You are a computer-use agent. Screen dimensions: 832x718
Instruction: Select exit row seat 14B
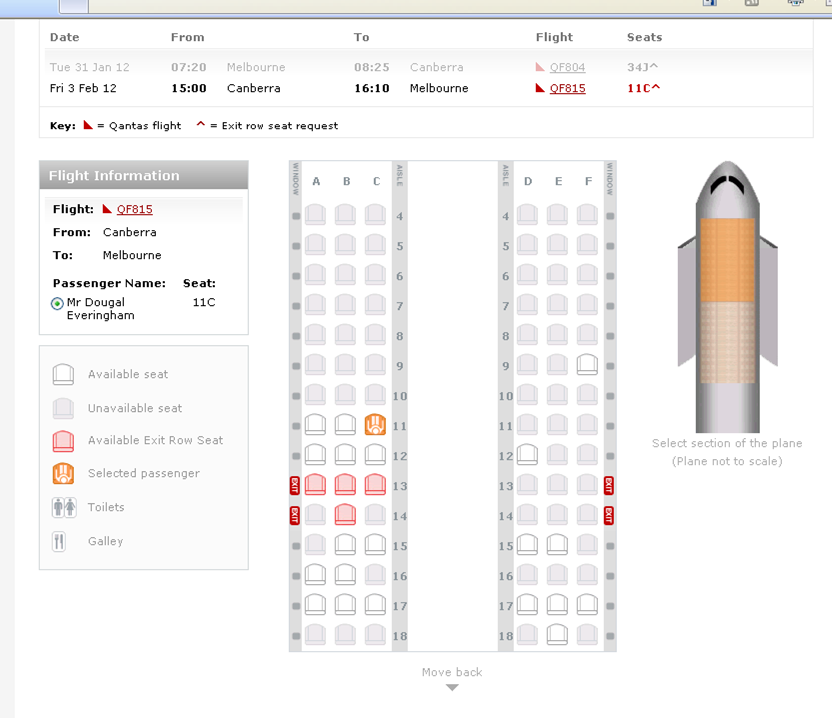[345, 515]
